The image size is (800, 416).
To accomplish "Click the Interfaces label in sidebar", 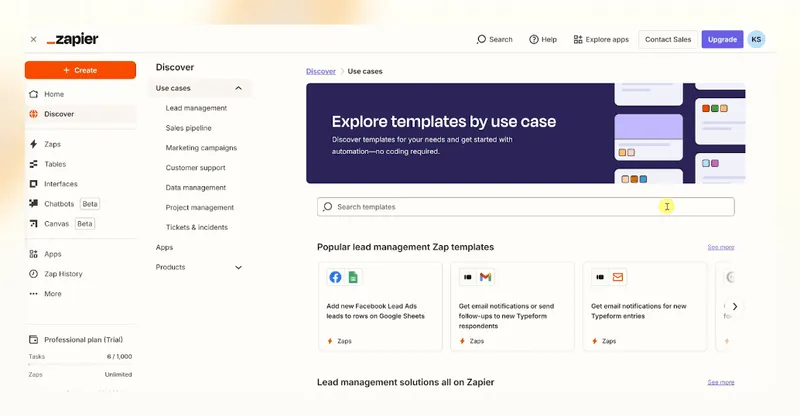I will tap(61, 184).
